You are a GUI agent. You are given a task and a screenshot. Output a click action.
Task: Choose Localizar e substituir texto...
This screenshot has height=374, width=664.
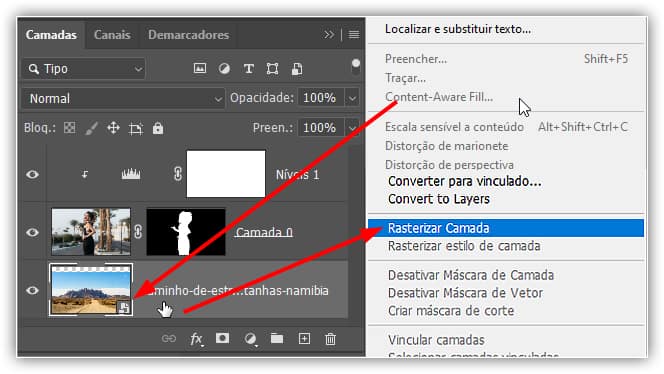[458, 29]
